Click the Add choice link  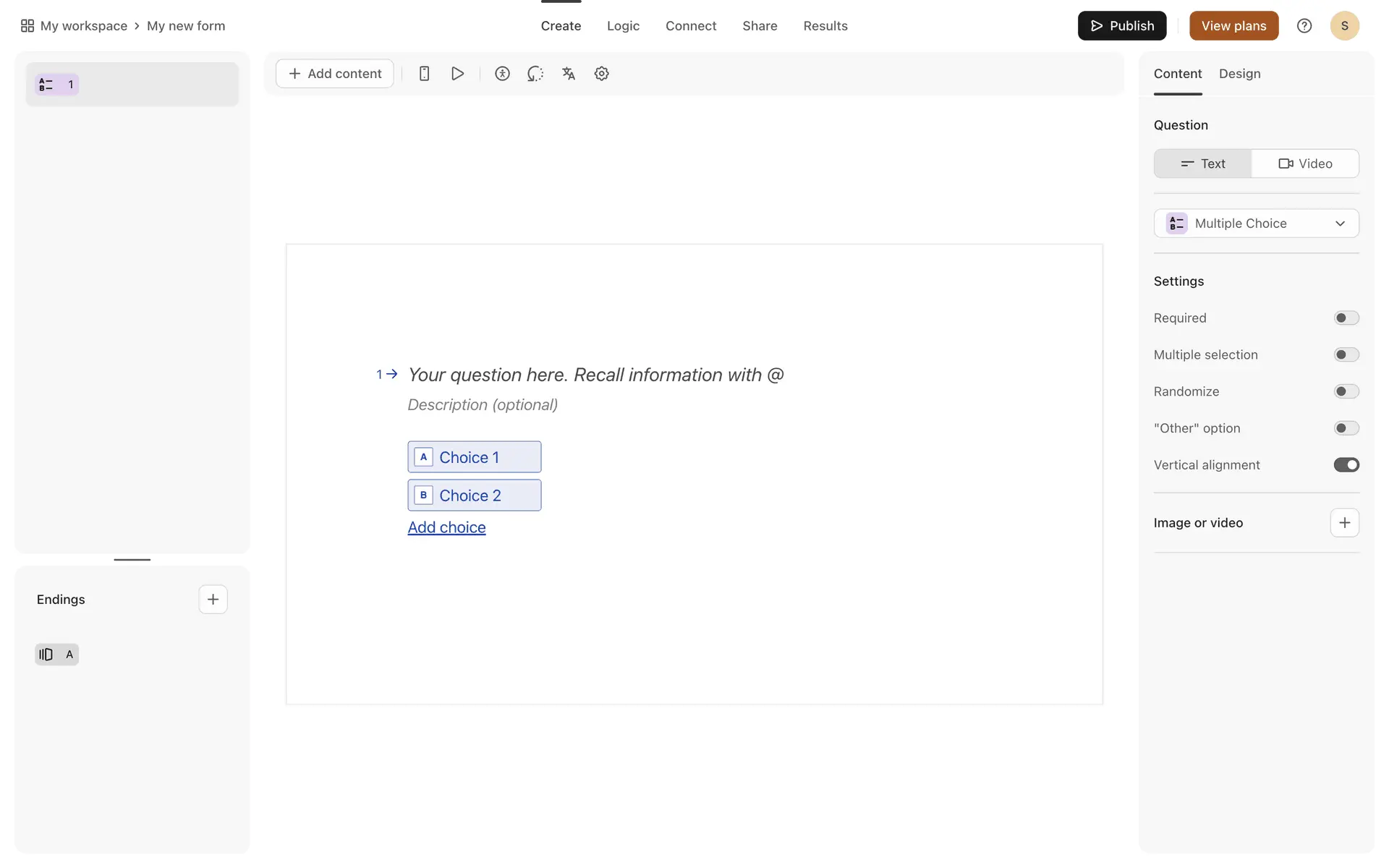[446, 527]
